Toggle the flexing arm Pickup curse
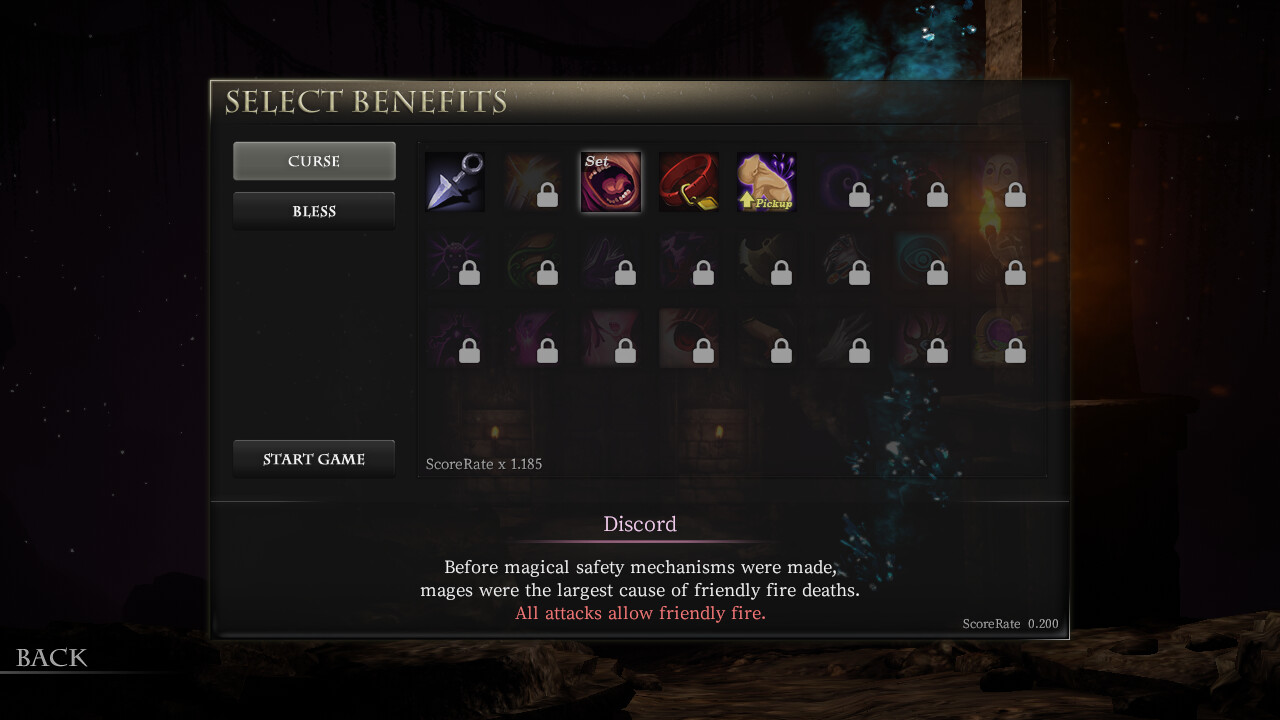Screen dimensions: 1280x720 (x=767, y=182)
